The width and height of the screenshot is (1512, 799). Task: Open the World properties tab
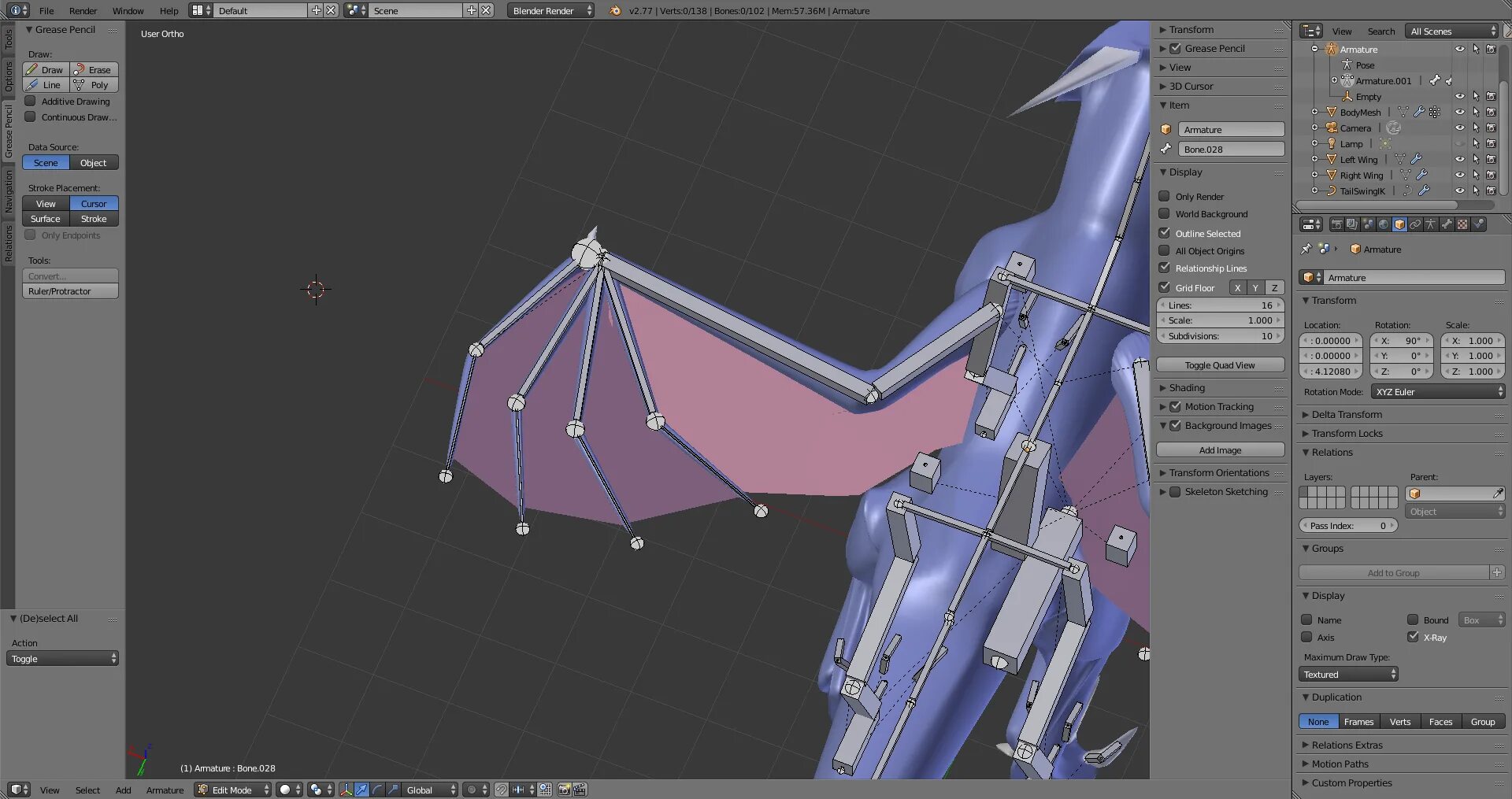coord(1384,224)
